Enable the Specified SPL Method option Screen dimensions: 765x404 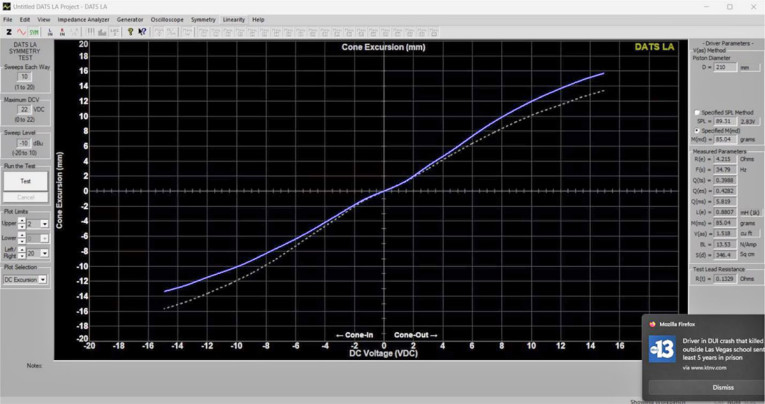pos(697,112)
